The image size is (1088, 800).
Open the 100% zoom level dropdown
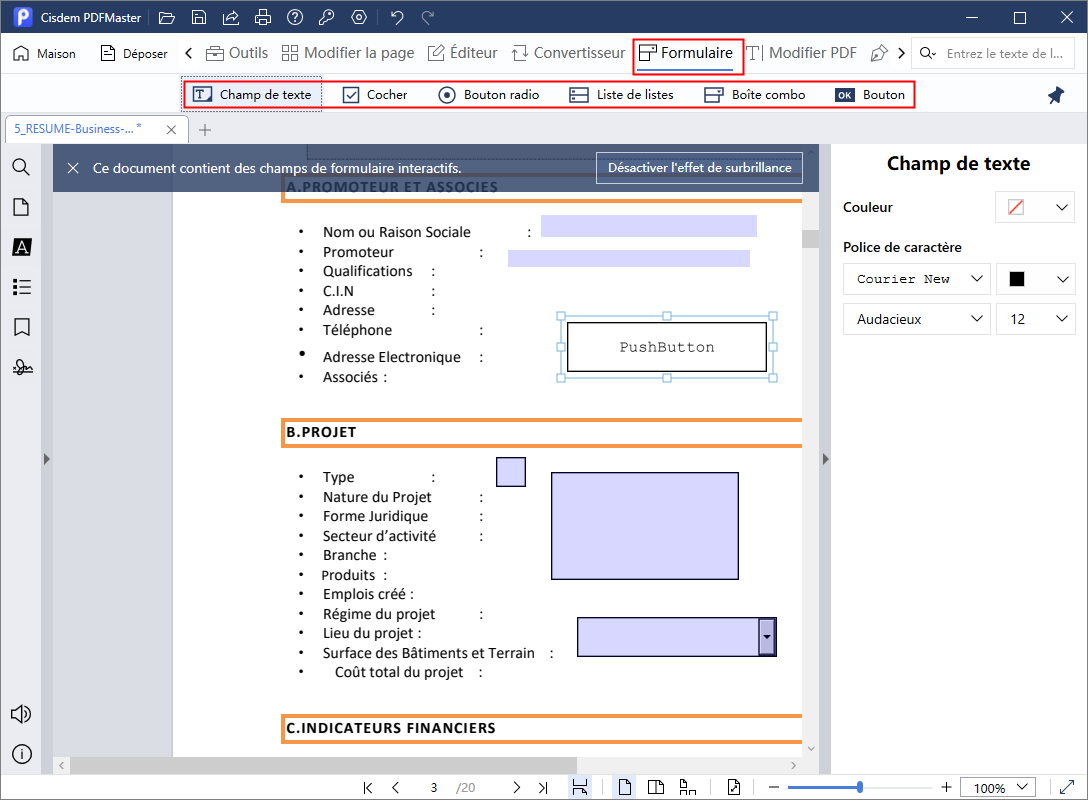click(x=998, y=788)
